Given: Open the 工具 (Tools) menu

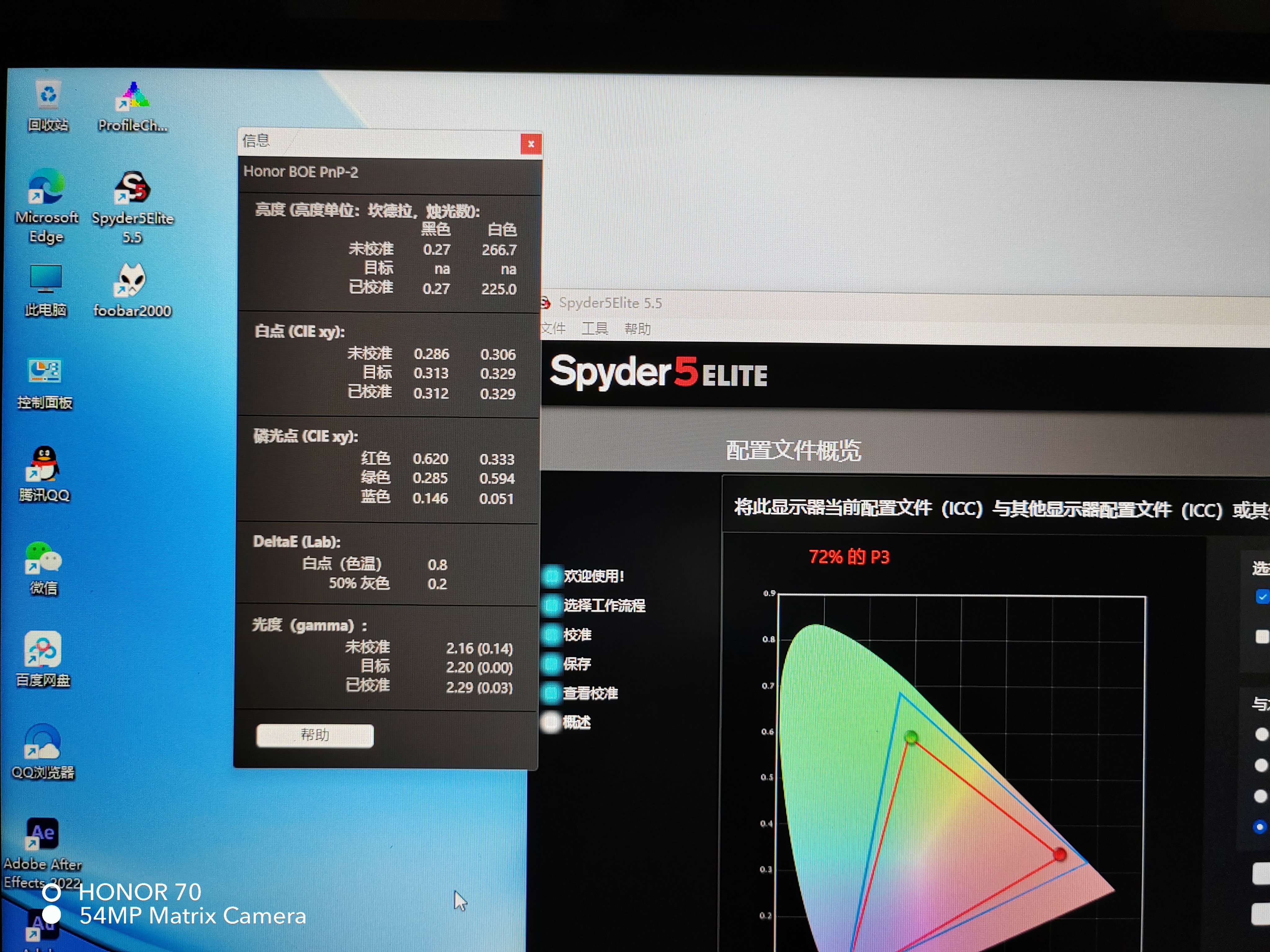Looking at the screenshot, I should point(594,329).
